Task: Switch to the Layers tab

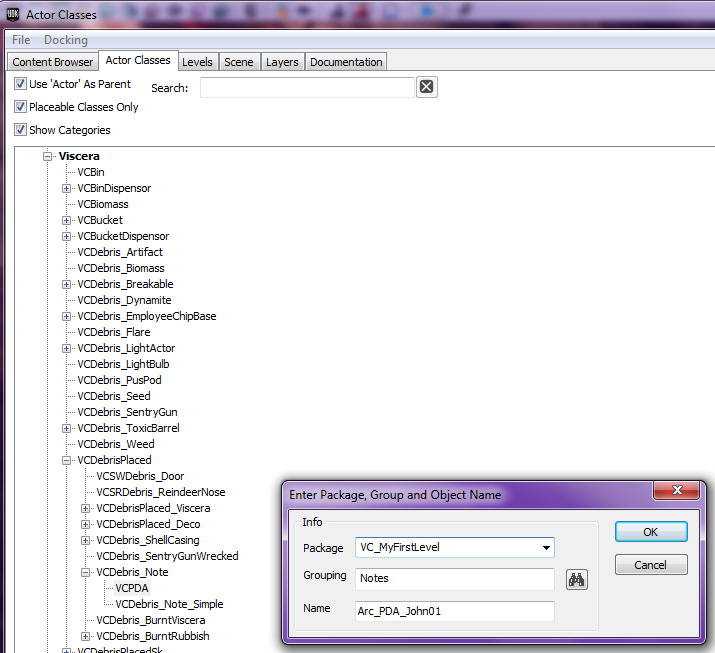Action: pos(282,62)
